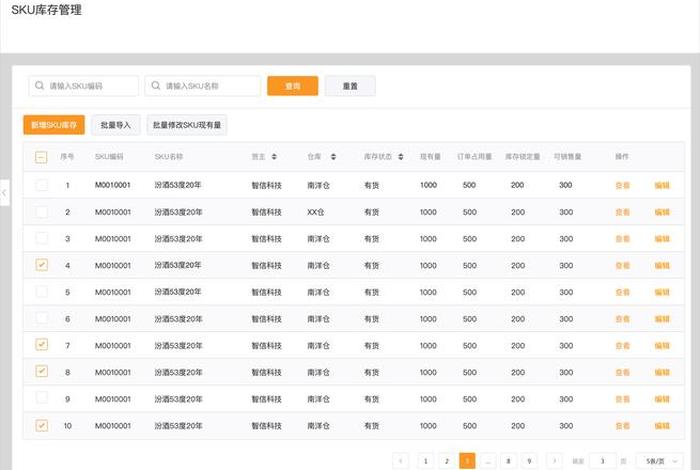This screenshot has height=470, width=700.
Task: Open 编辑 for row 6
Action: pos(662,319)
